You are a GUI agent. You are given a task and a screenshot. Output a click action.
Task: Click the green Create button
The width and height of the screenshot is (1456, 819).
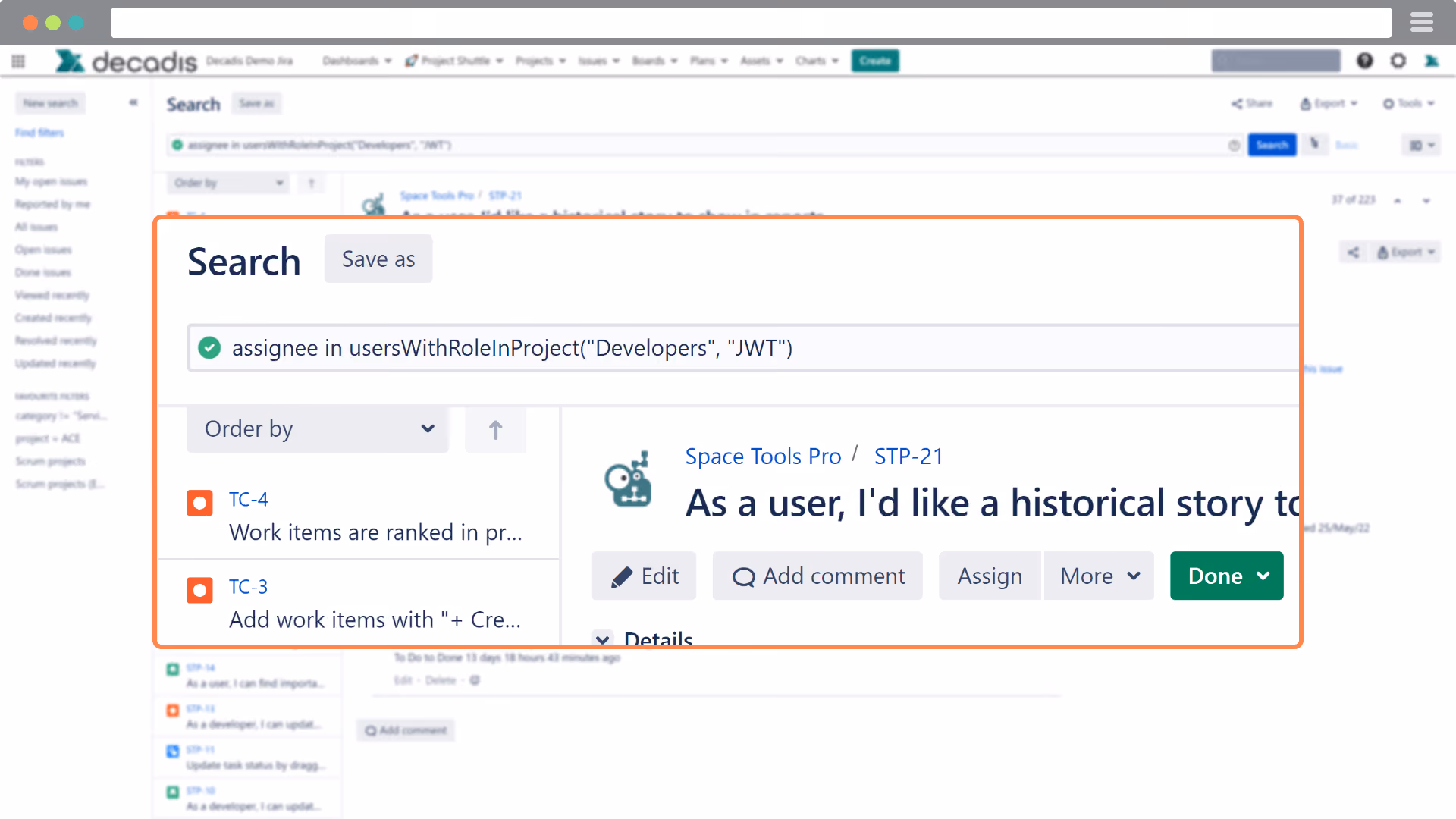[x=875, y=61]
